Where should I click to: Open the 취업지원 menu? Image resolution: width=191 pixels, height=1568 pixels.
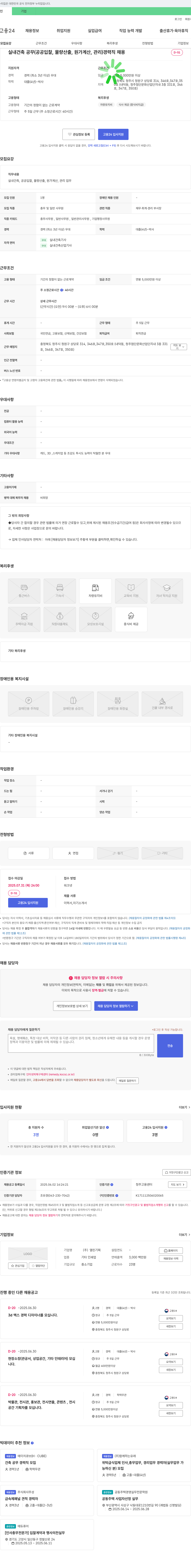(x=63, y=31)
